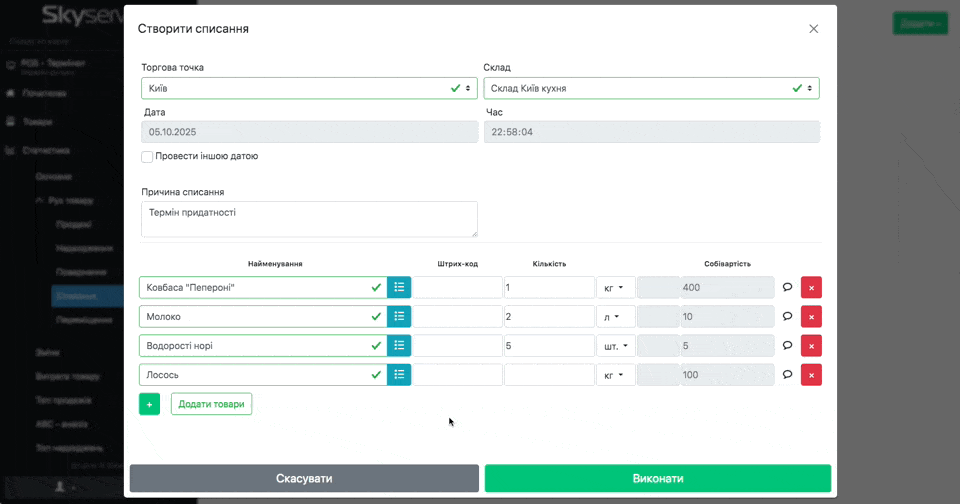This screenshot has height=504, width=960.
Task: Delete the Ковбаса "Пепероні" row
Action: click(811, 288)
